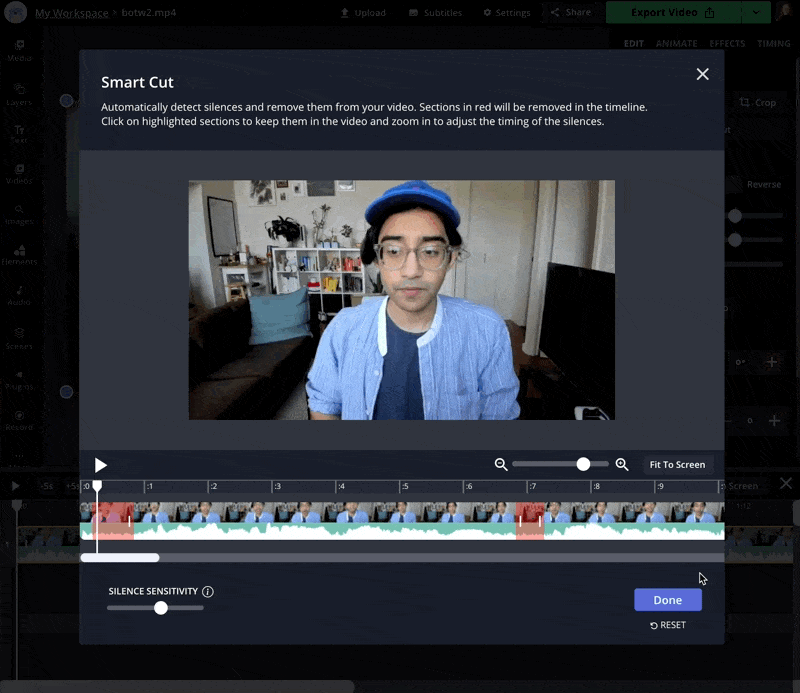
Task: Adjust the timeline zoom slider handle
Action: coord(583,464)
